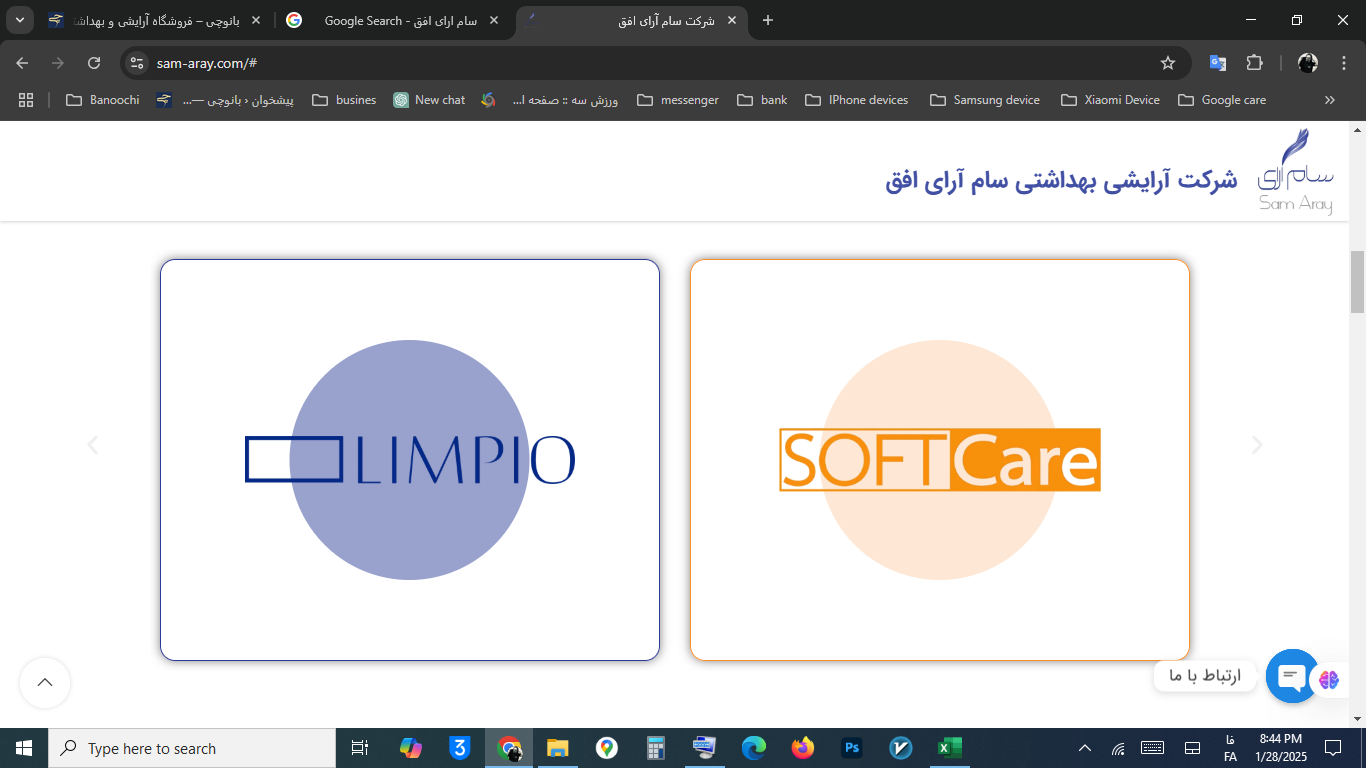Image resolution: width=1366 pixels, height=768 pixels.
Task: Open the Samsung device bookmarks folder
Action: [x=985, y=100]
